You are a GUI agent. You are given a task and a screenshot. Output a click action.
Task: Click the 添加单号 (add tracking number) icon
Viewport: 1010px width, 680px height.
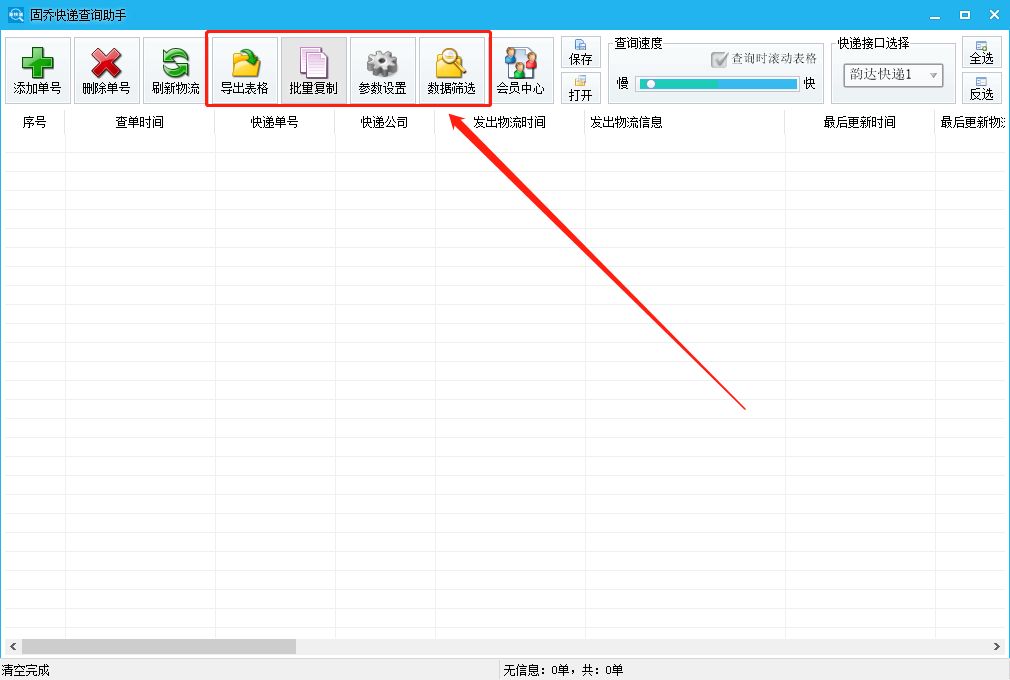(37, 69)
